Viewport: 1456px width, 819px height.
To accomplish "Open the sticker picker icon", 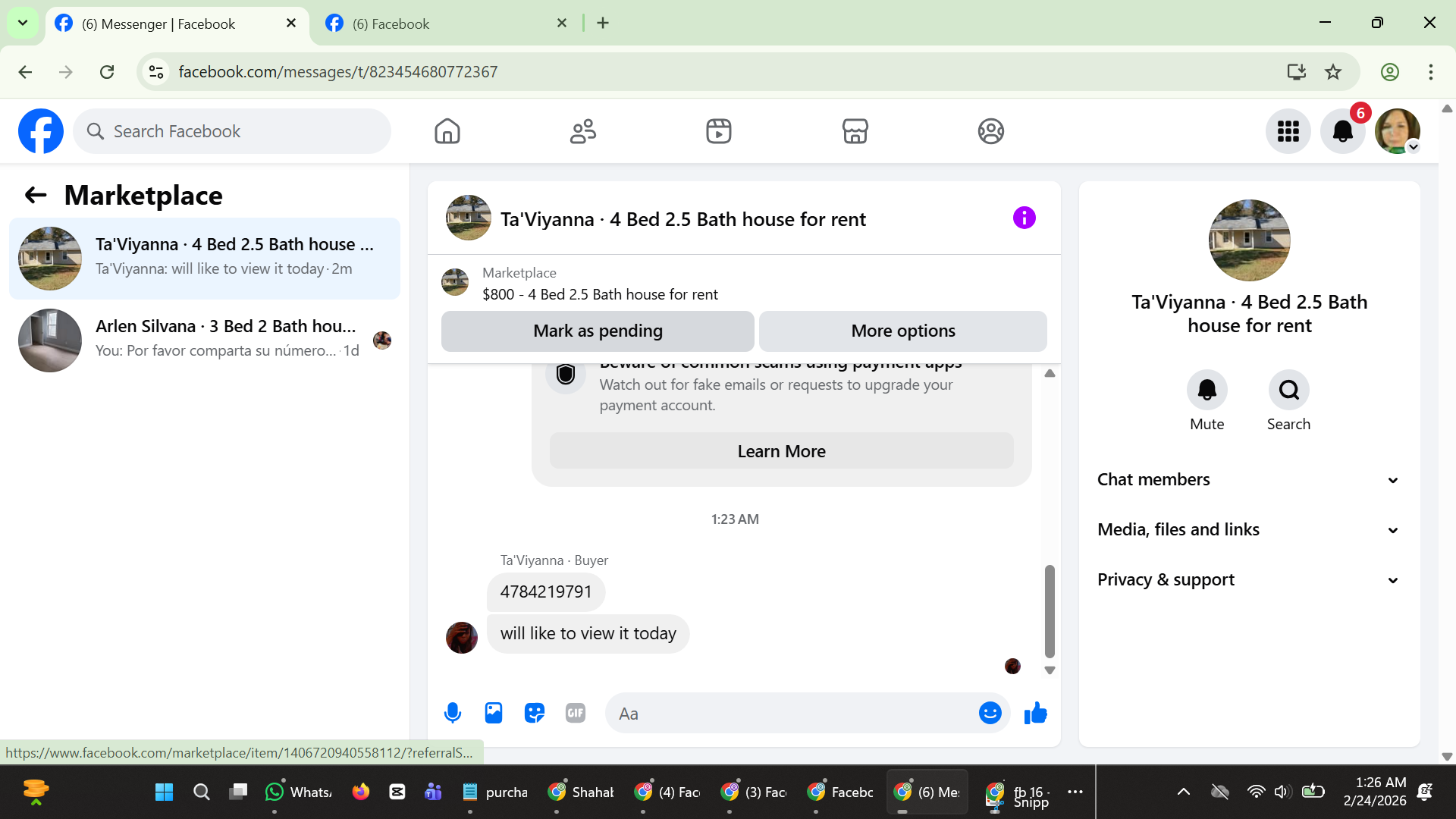I will 535,713.
